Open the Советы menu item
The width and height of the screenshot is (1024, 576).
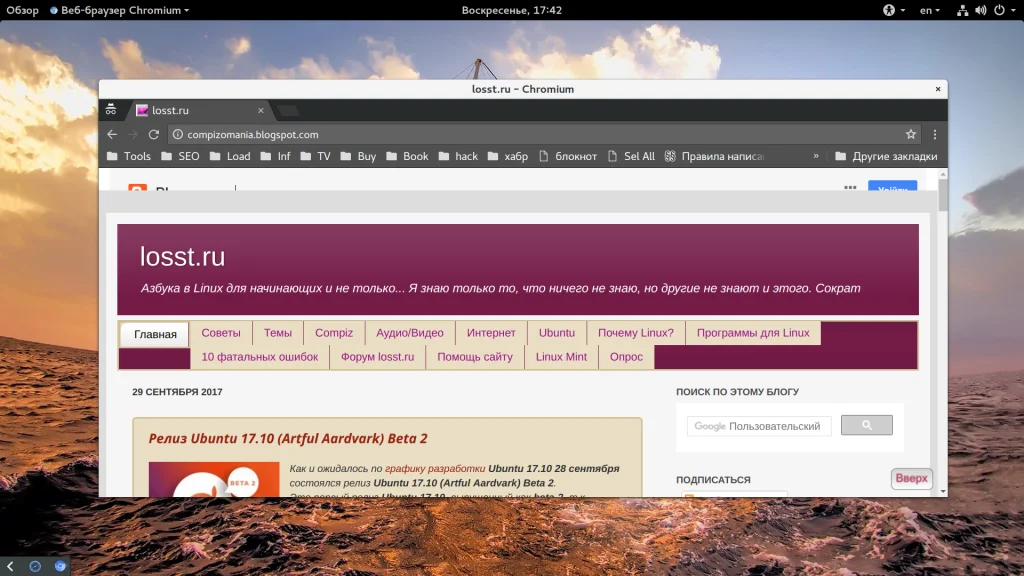(x=221, y=333)
